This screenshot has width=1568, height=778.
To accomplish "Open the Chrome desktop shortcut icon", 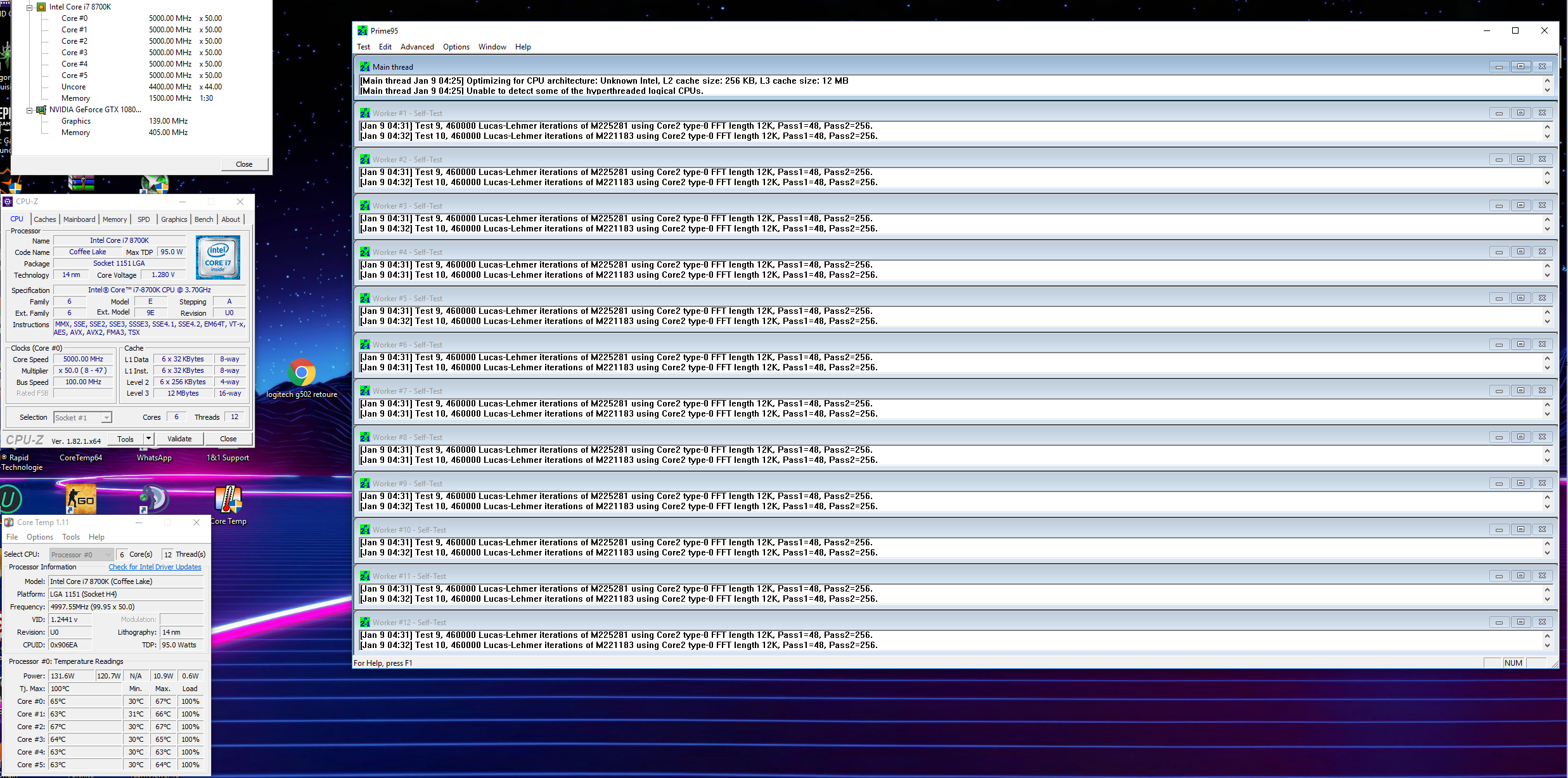I will pyautogui.click(x=302, y=373).
